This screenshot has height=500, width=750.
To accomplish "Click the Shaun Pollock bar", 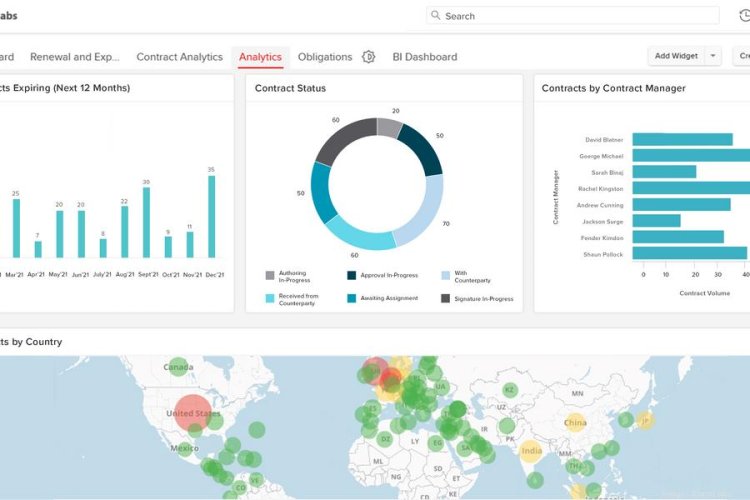I will click(x=690, y=253).
